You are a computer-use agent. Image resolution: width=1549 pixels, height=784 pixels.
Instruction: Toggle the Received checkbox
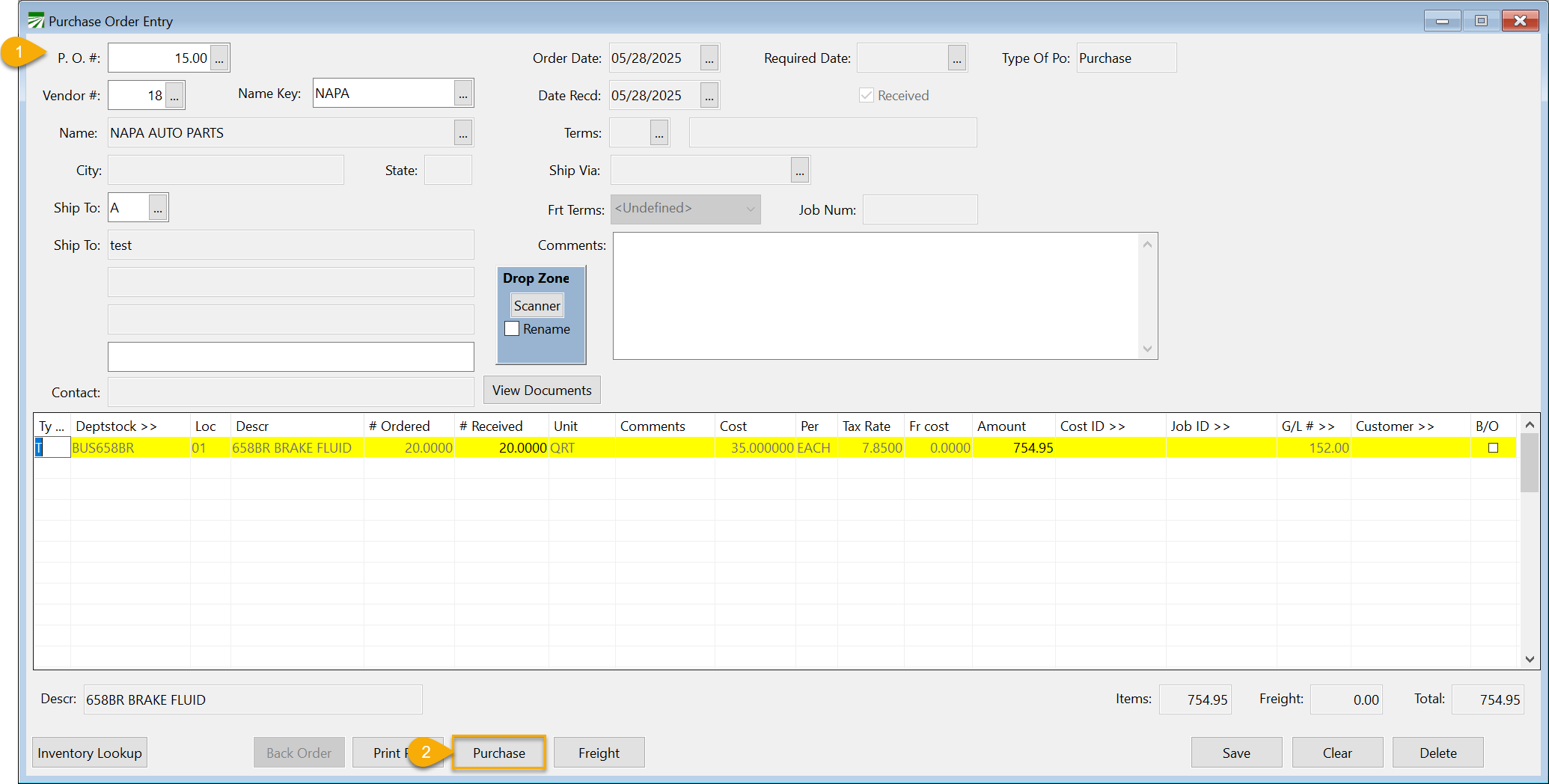pyautogui.click(x=867, y=96)
